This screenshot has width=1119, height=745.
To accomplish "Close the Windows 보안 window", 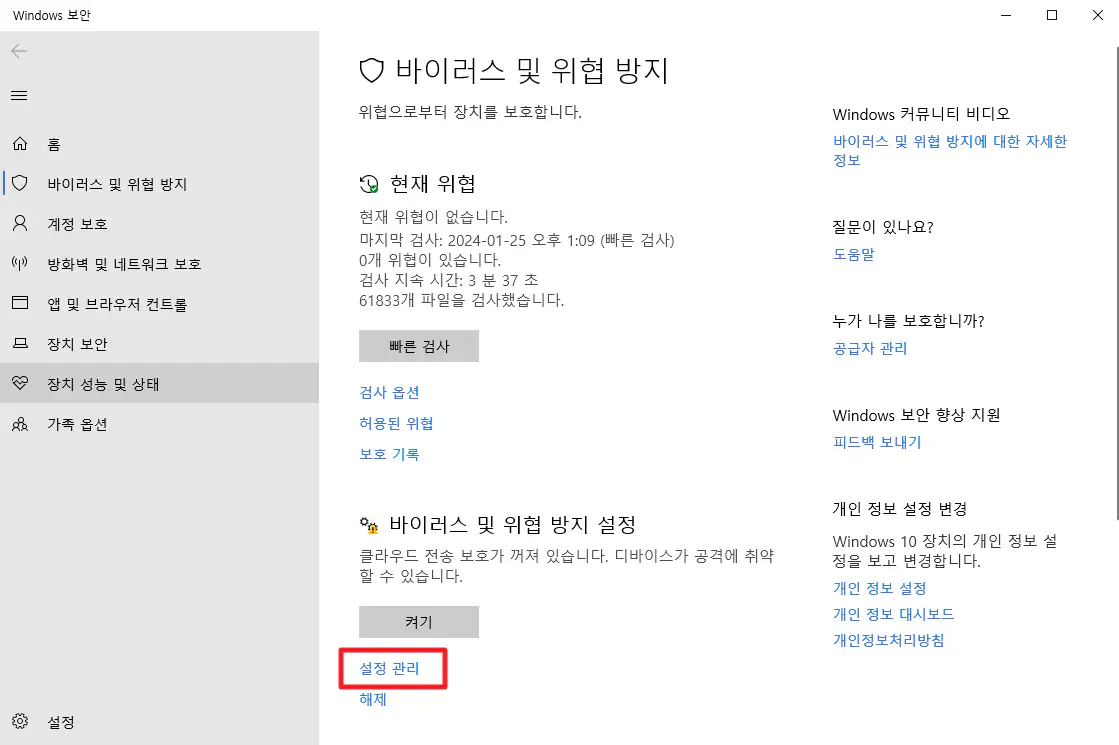I will click(x=1098, y=15).
